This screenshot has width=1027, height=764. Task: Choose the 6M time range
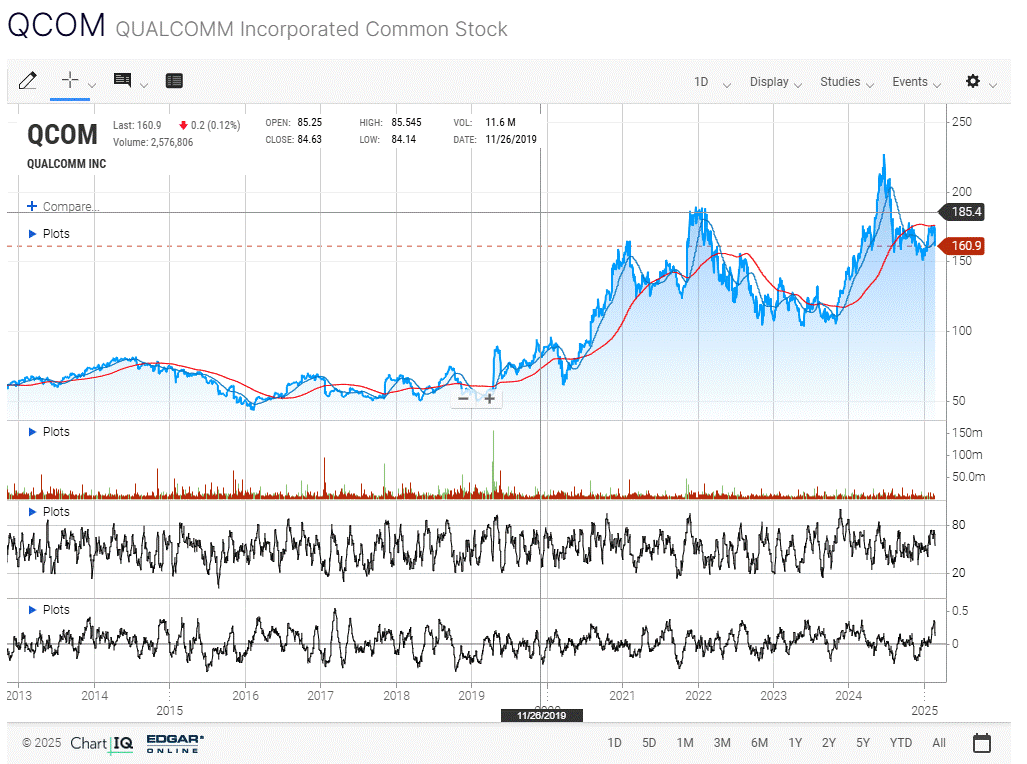coord(760,743)
